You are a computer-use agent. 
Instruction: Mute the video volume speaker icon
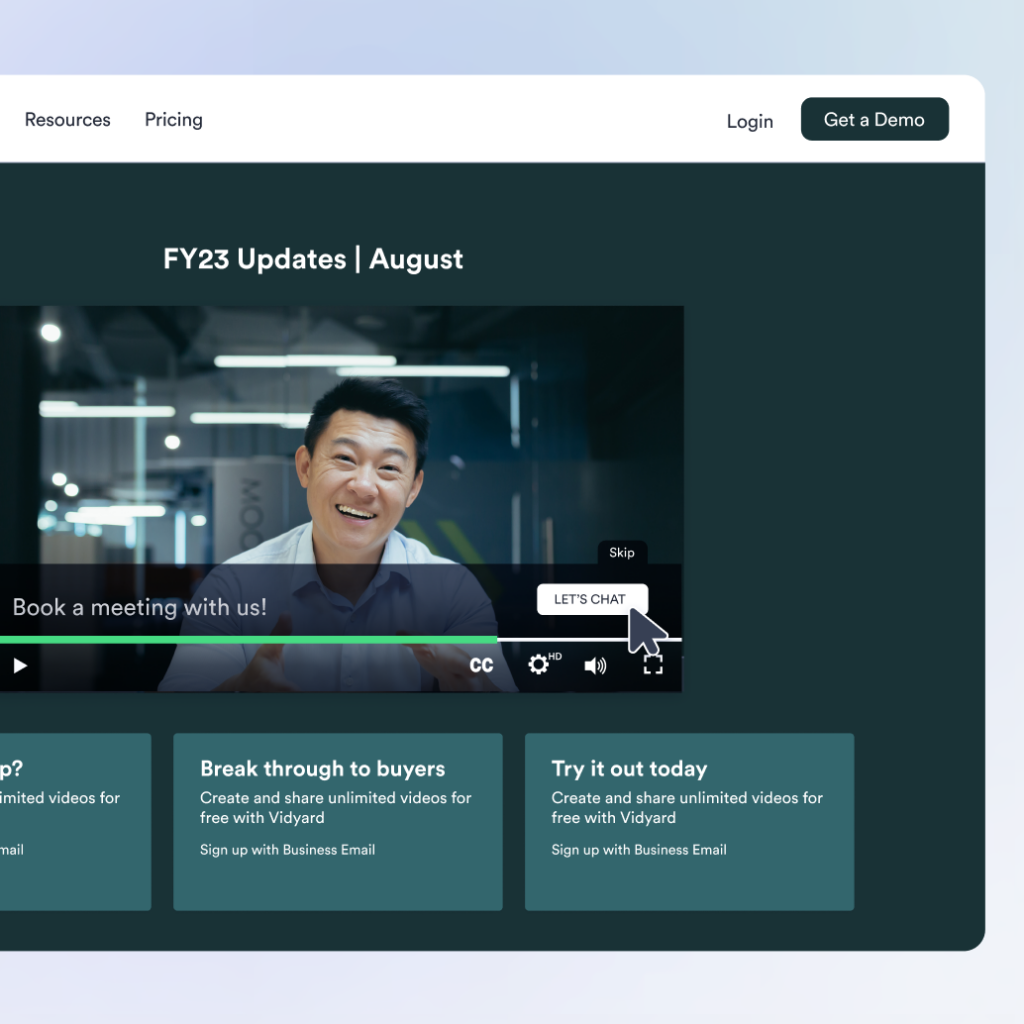pyautogui.click(x=595, y=665)
